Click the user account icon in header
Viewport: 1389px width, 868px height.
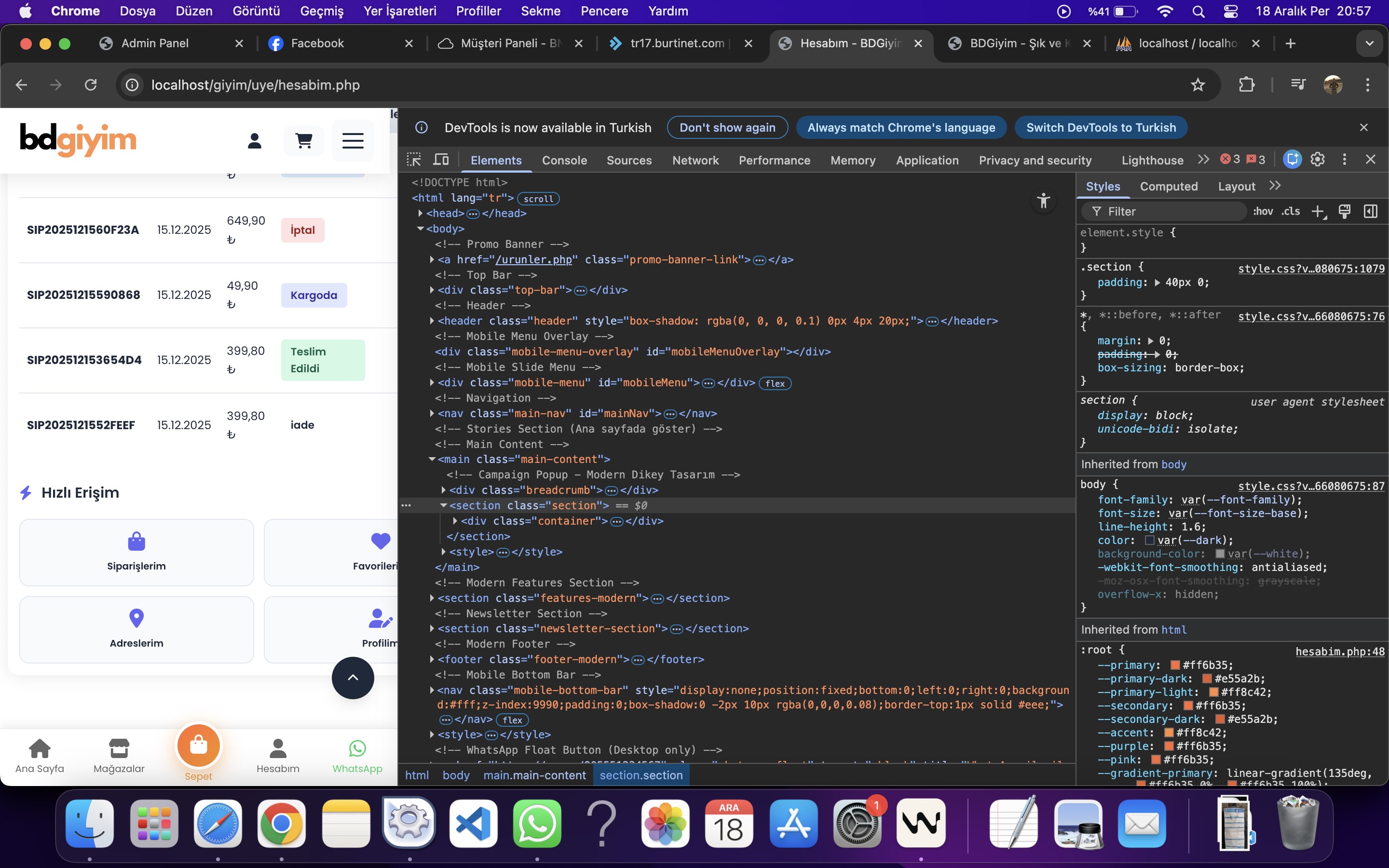tap(255, 140)
